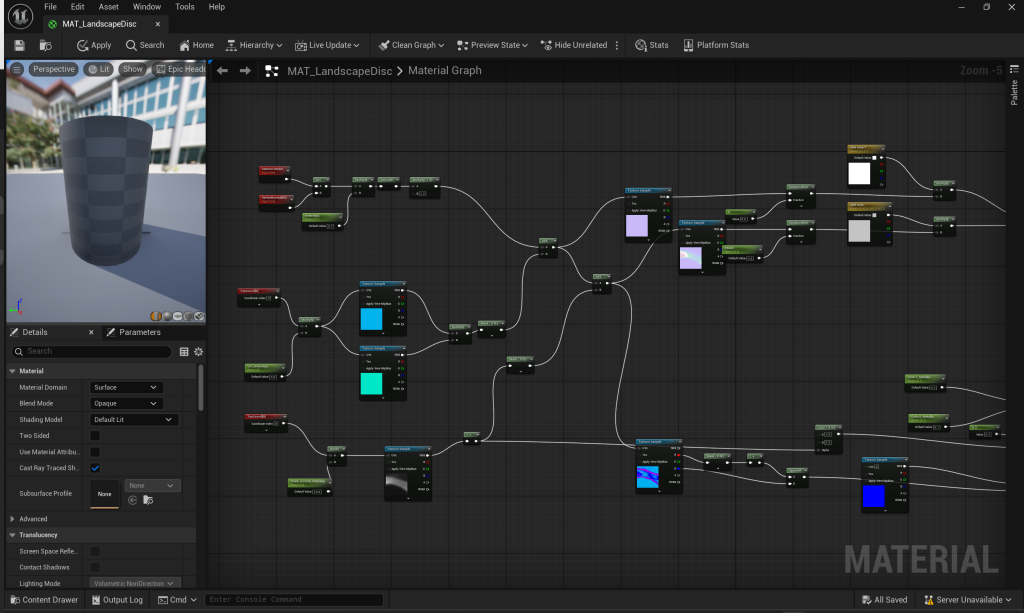Click the back navigation arrow in graph
The width and height of the screenshot is (1024, 613).
point(223,71)
